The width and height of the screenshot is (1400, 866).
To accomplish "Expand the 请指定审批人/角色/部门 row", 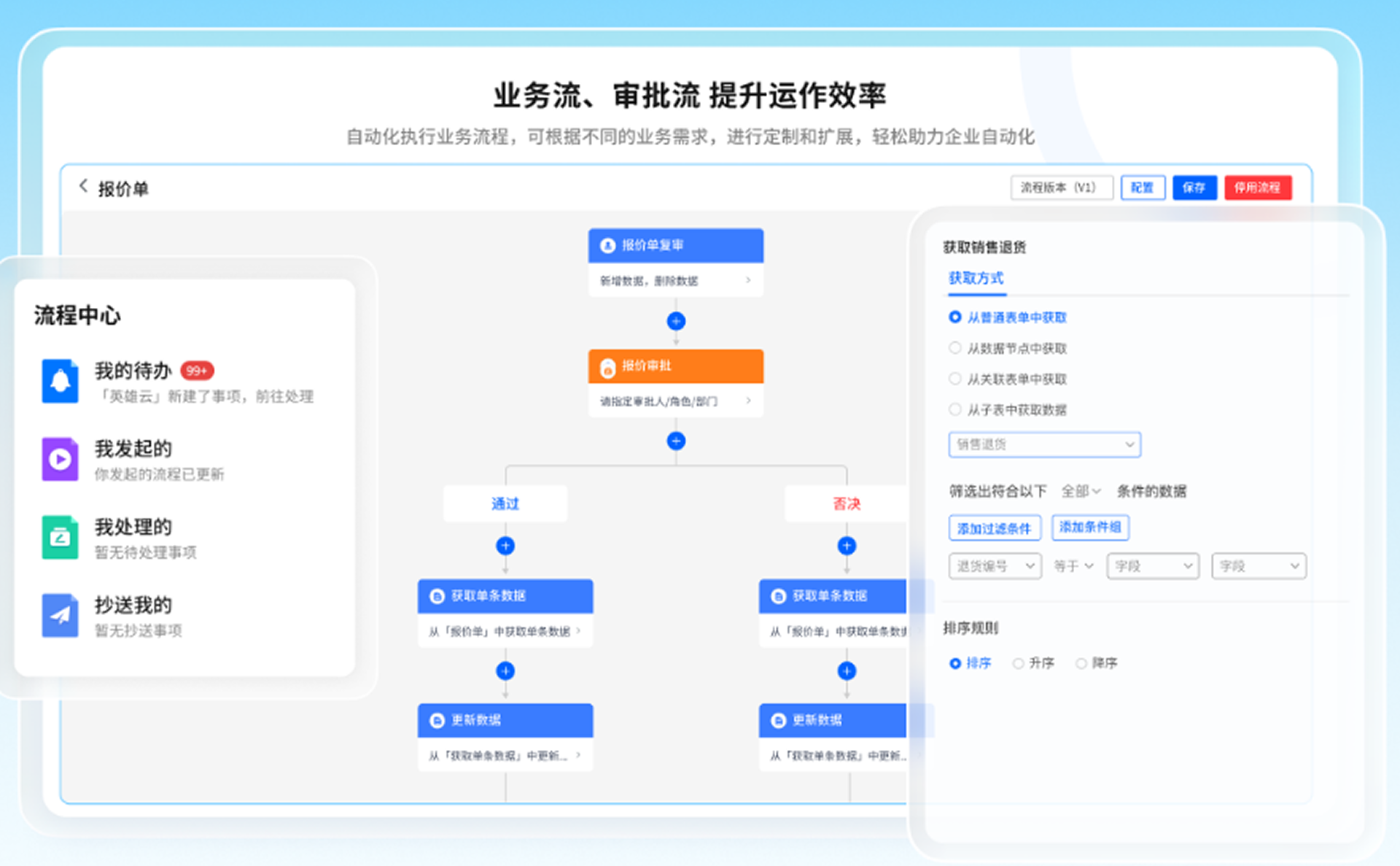I will tap(676, 401).
